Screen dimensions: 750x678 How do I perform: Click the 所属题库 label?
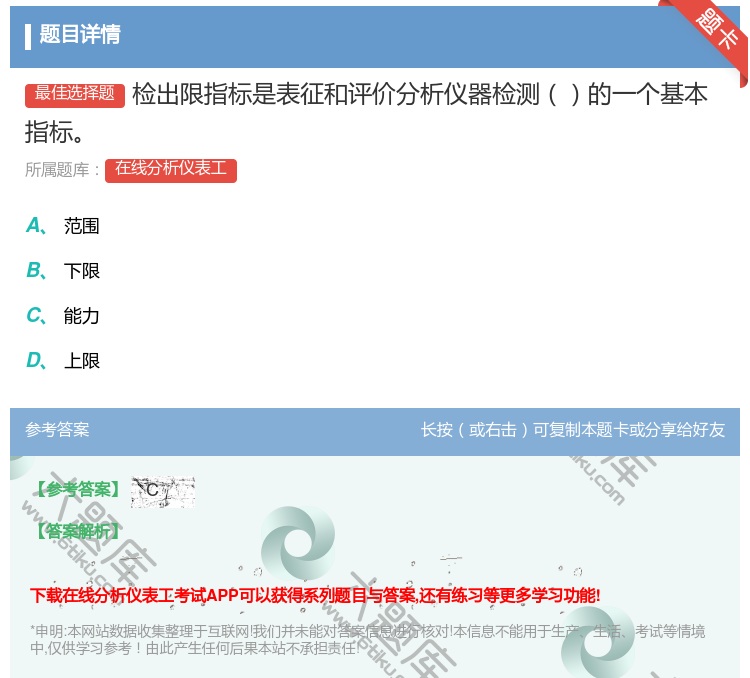pos(62,170)
